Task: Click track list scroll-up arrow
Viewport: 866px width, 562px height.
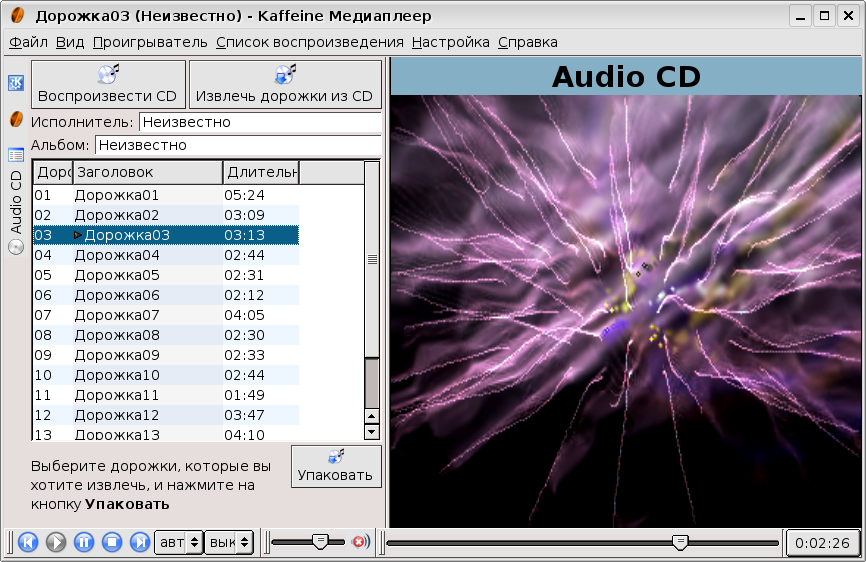Action: point(372,417)
